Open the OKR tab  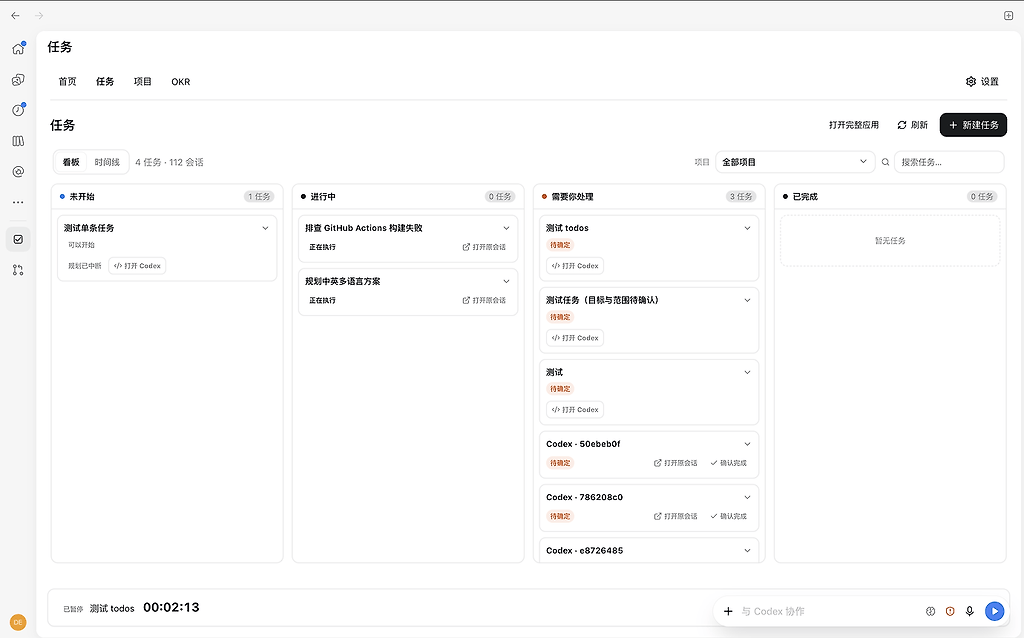click(x=181, y=82)
